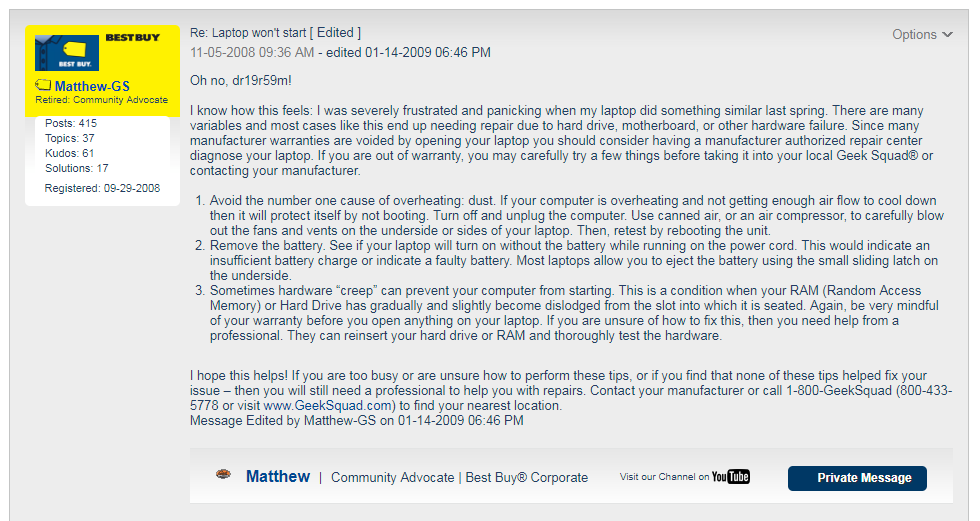Image resolution: width=980 pixels, height=521 pixels.
Task: Click the Posts: 415 stat
Action: coord(71,123)
